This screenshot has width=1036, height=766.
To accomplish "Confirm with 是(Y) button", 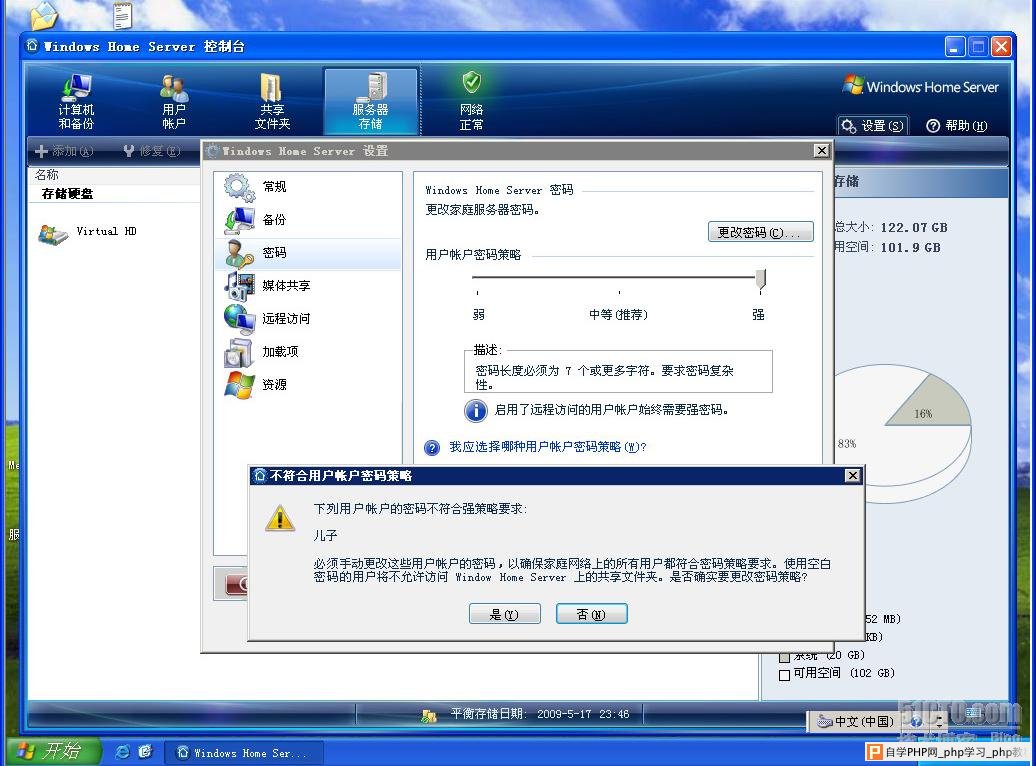I will [x=505, y=614].
